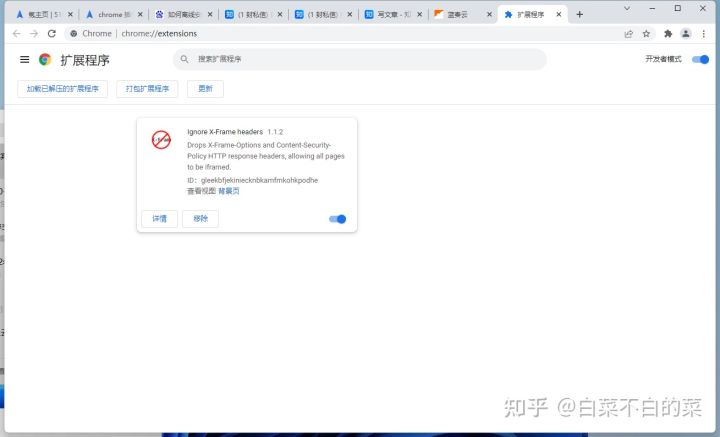The height and width of the screenshot is (437, 720).
Task: Click the site info icon before Chrome
Action: tap(73, 34)
